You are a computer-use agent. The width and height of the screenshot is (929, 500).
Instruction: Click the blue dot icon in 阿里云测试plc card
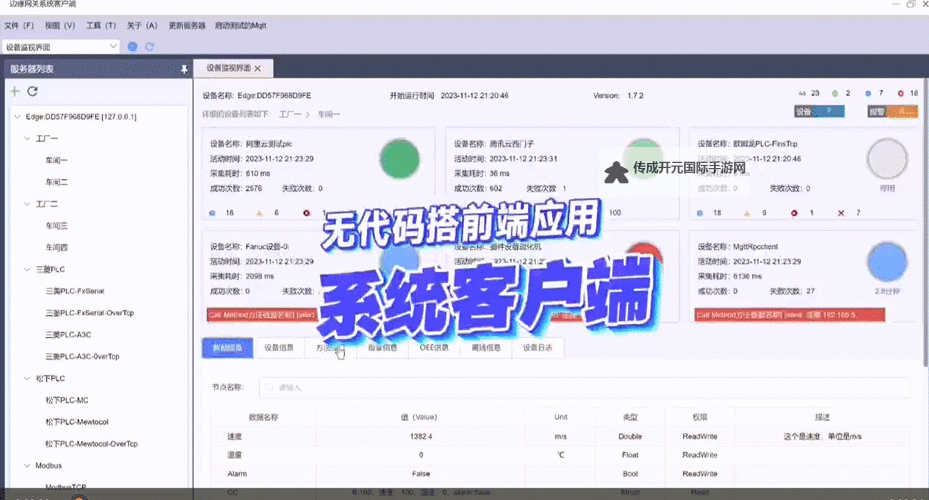point(213,213)
